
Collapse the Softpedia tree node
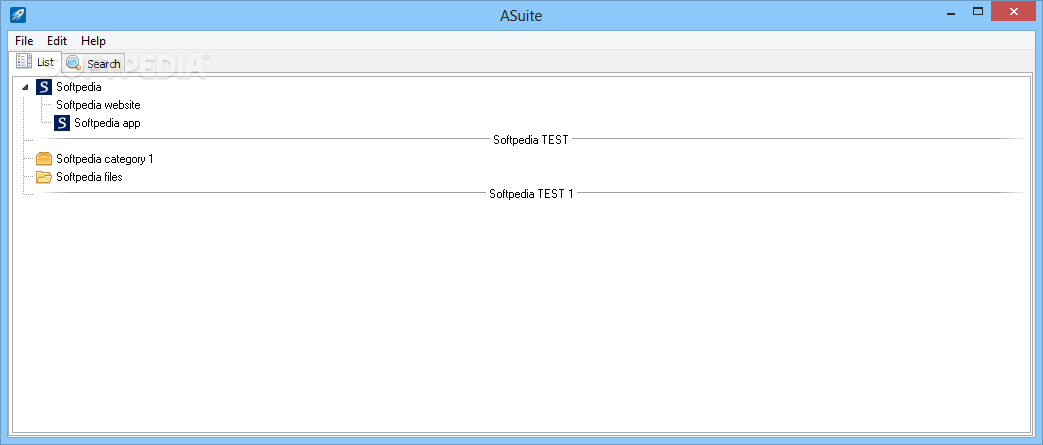pos(25,87)
